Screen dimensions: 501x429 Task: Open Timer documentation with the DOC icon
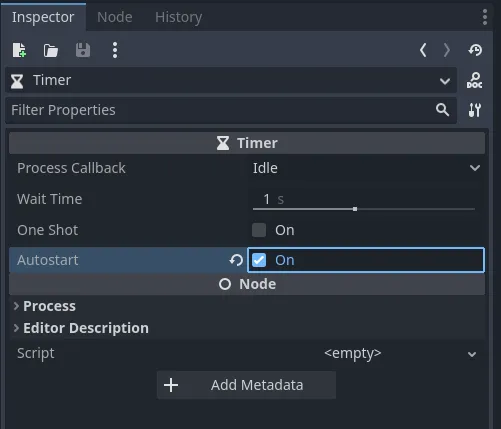pyautogui.click(x=474, y=81)
